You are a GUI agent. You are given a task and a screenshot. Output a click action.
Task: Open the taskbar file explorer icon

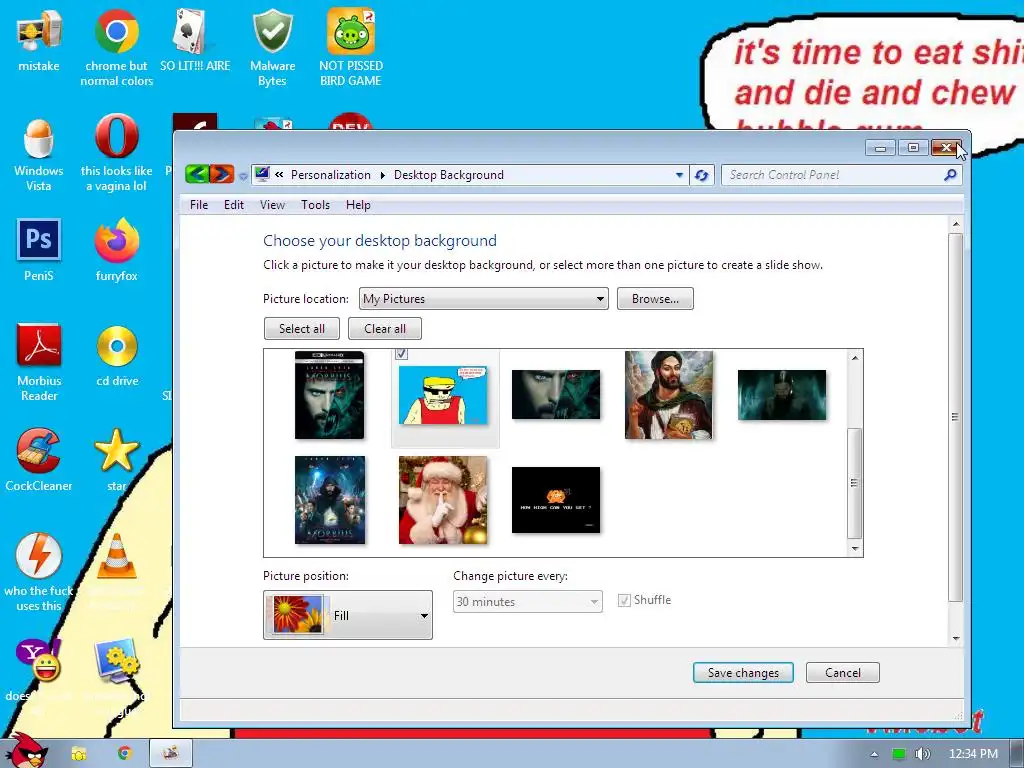pos(78,753)
